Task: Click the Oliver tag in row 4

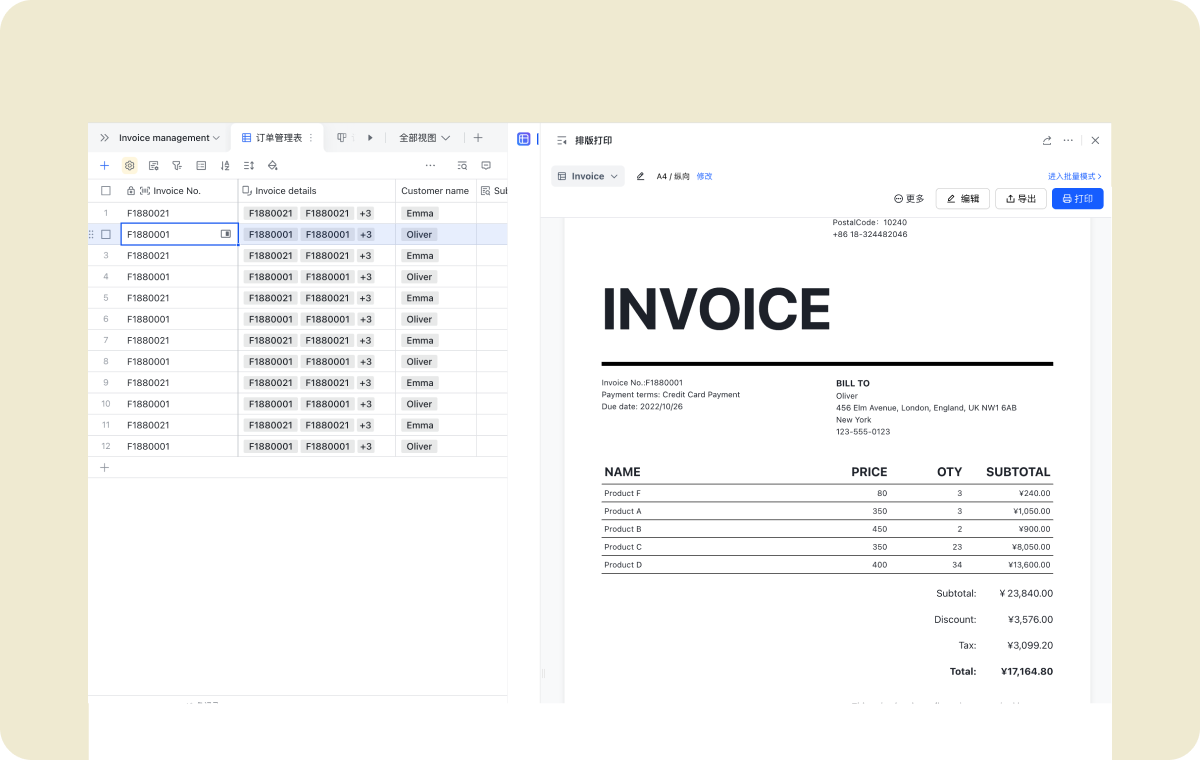Action: 420,277
